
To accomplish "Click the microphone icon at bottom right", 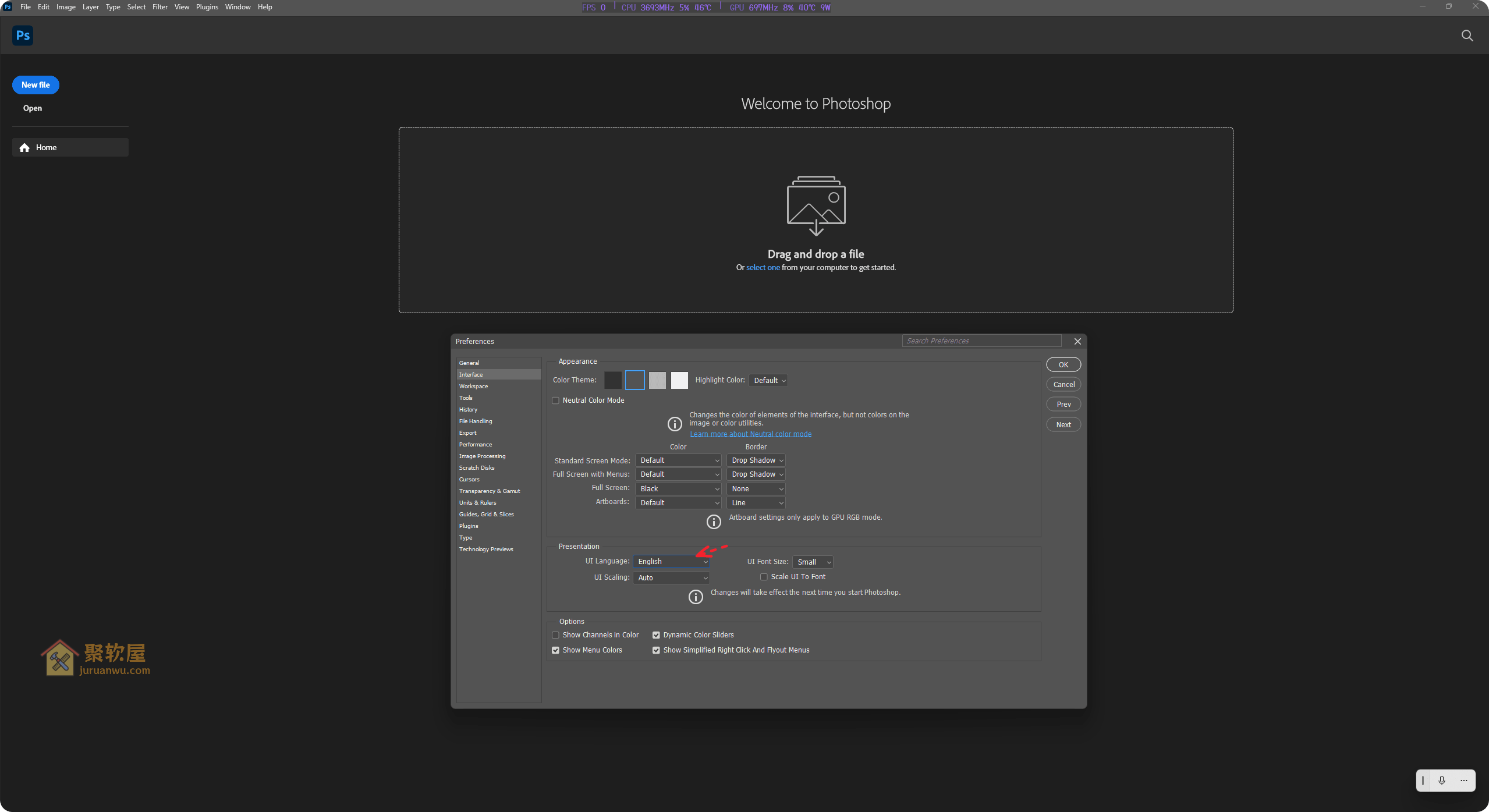I will (1442, 780).
